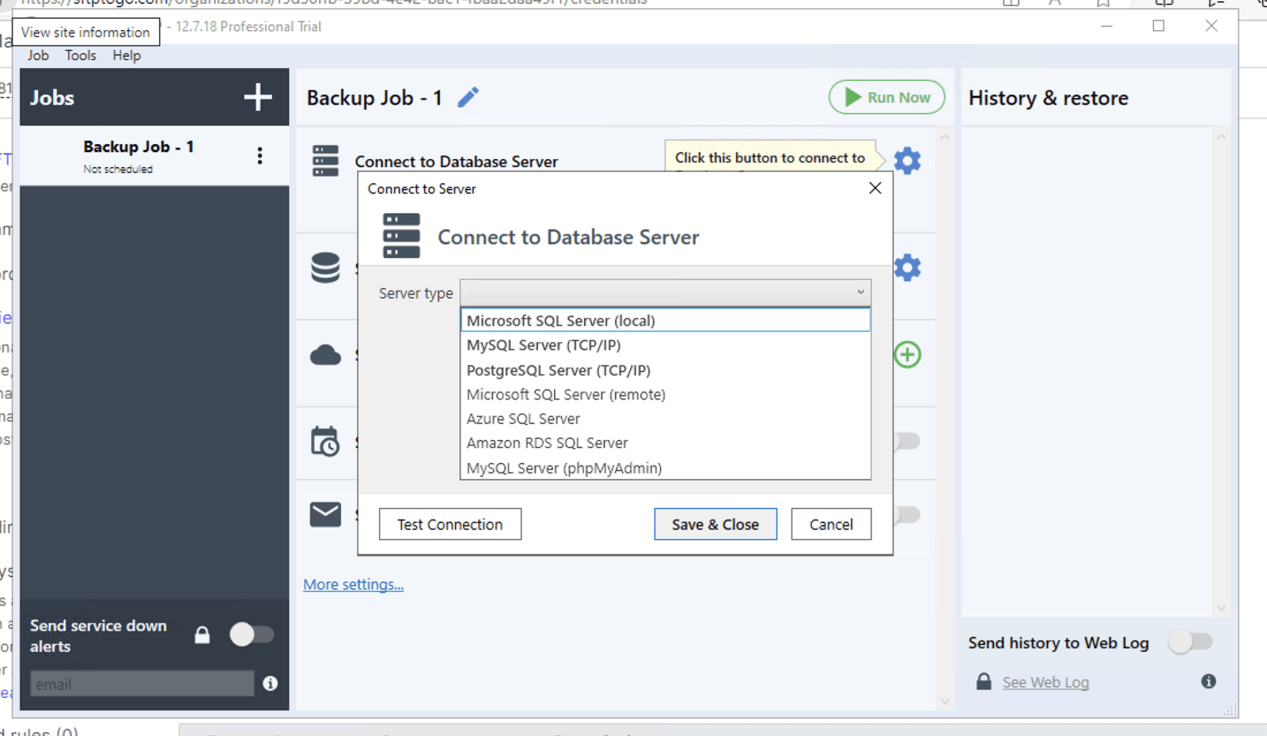Turn on Send history to Web Log

(1190, 643)
